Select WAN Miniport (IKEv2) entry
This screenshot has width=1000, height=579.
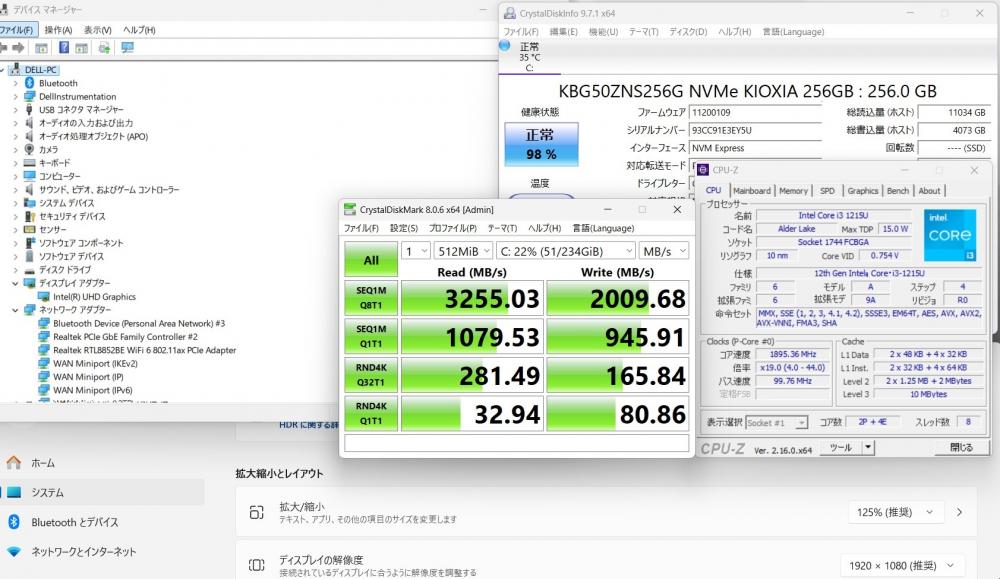pos(95,363)
